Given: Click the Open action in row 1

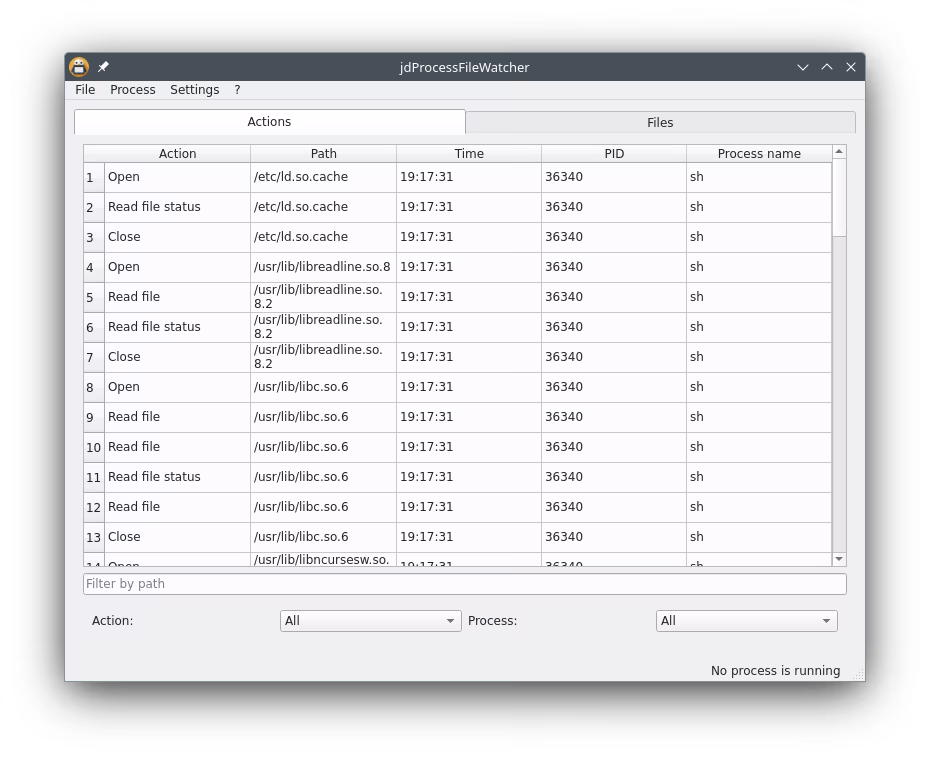Looking at the screenshot, I should point(177,177).
